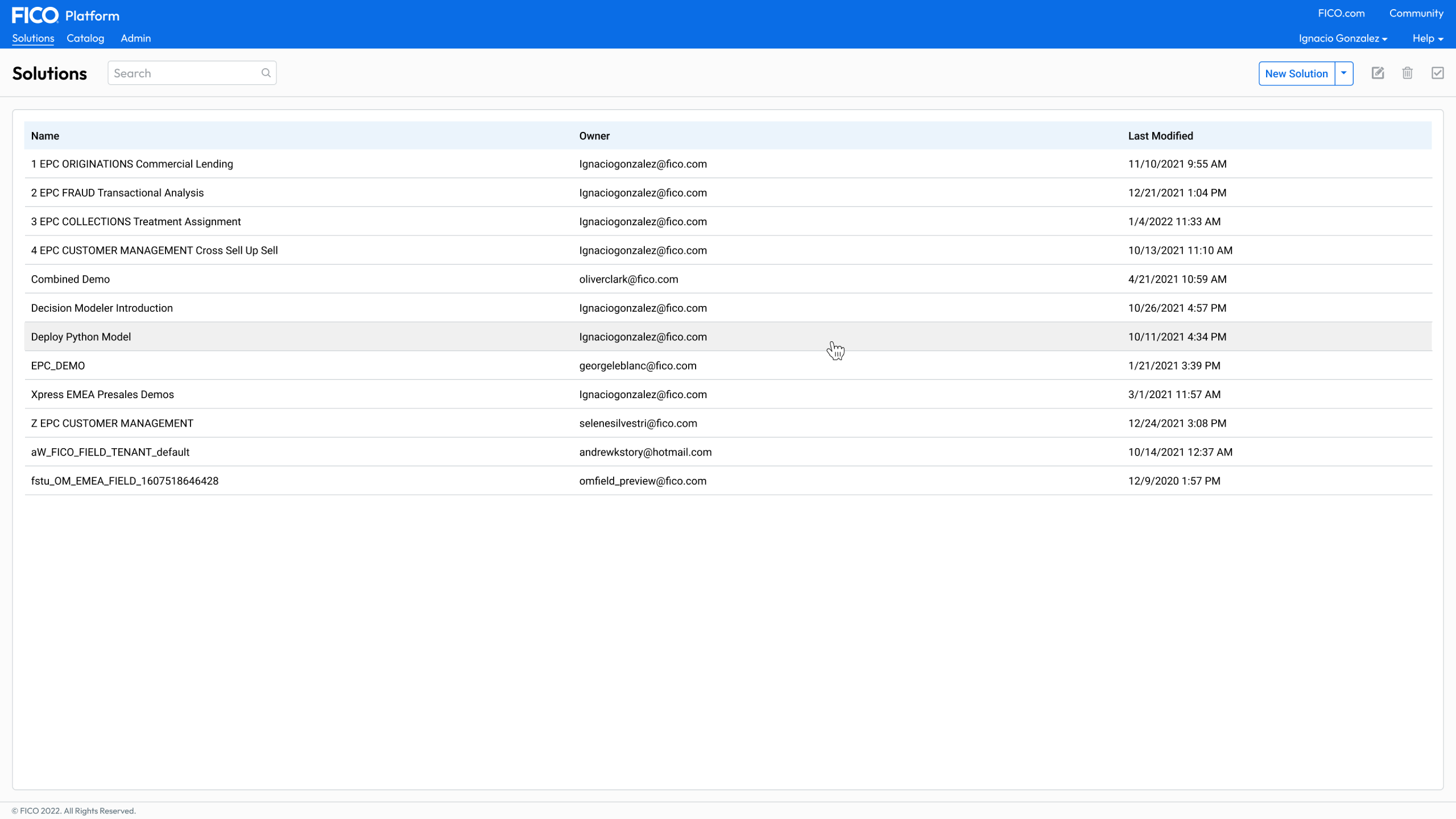Click owner omfield_preview@fico.com
The image size is (1456, 819).
pos(643,481)
